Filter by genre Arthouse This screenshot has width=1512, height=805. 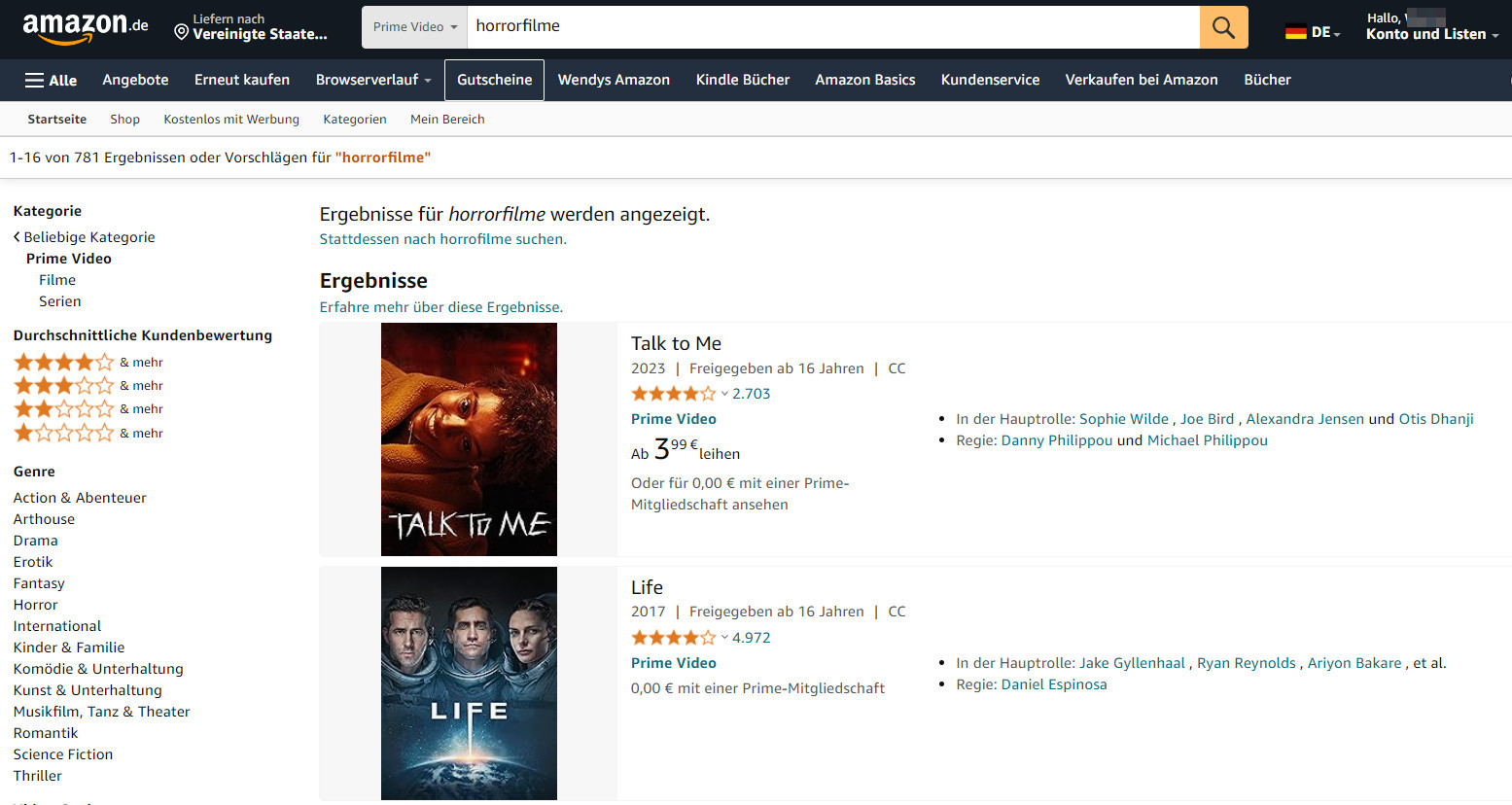(44, 519)
